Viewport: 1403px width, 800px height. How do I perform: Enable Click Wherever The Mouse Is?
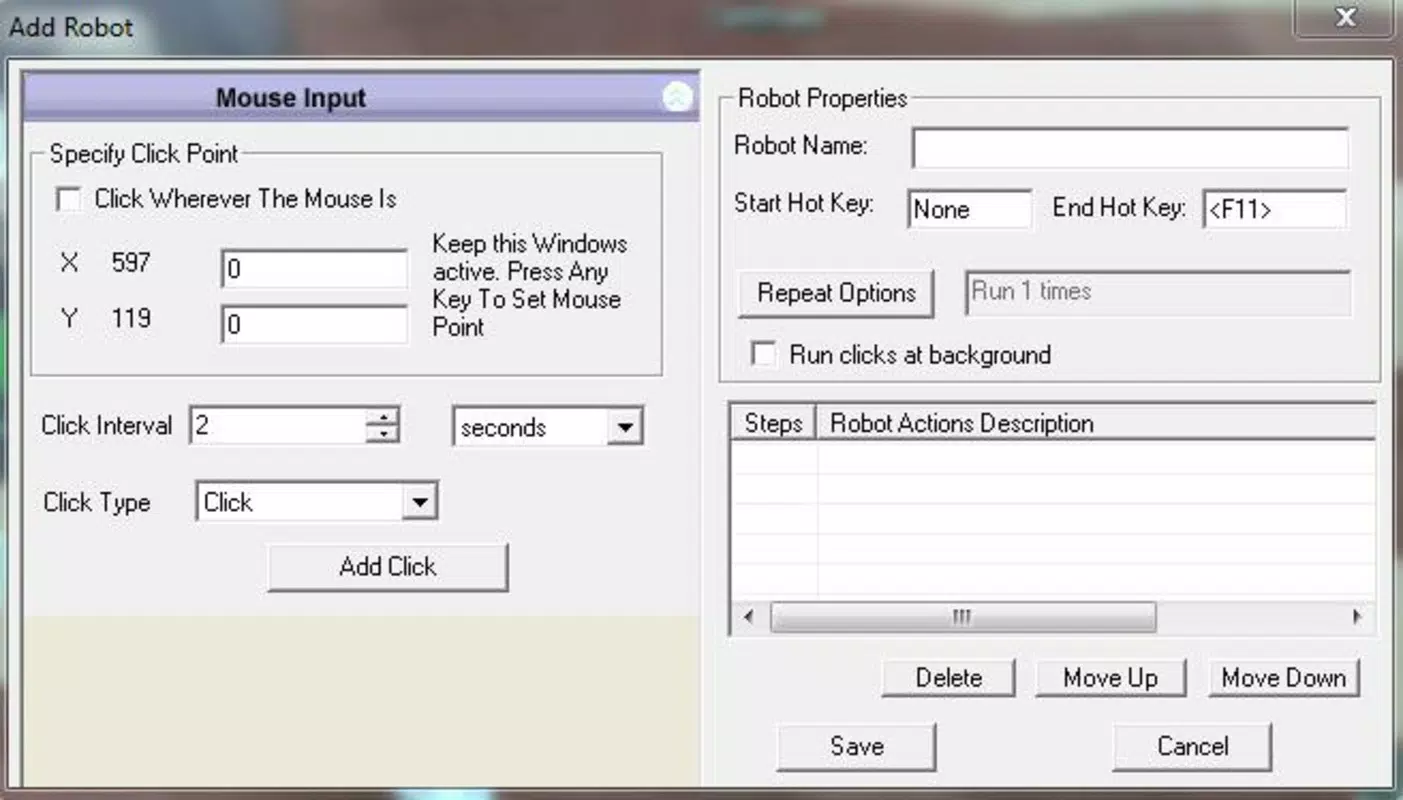[x=68, y=199]
